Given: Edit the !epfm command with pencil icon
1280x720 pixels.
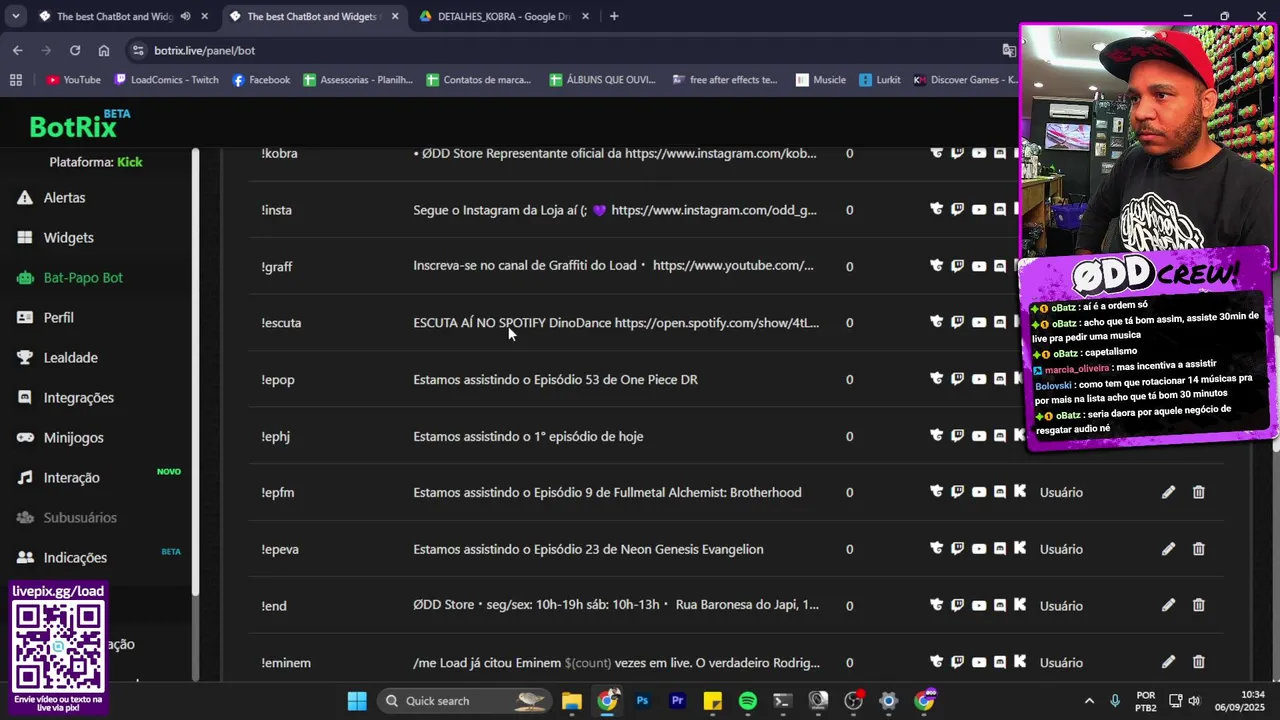Looking at the screenshot, I should point(1168,492).
